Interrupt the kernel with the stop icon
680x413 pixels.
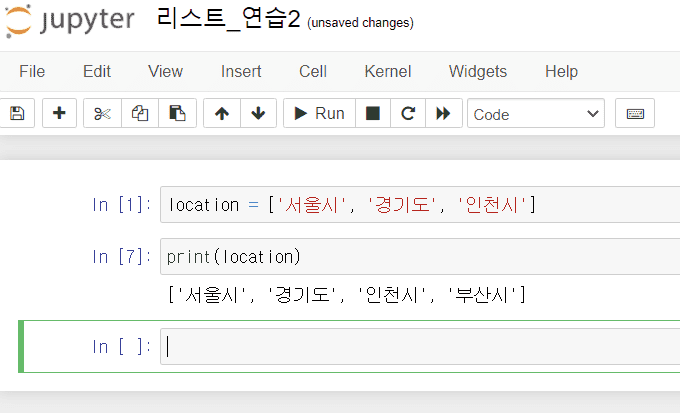(372, 114)
